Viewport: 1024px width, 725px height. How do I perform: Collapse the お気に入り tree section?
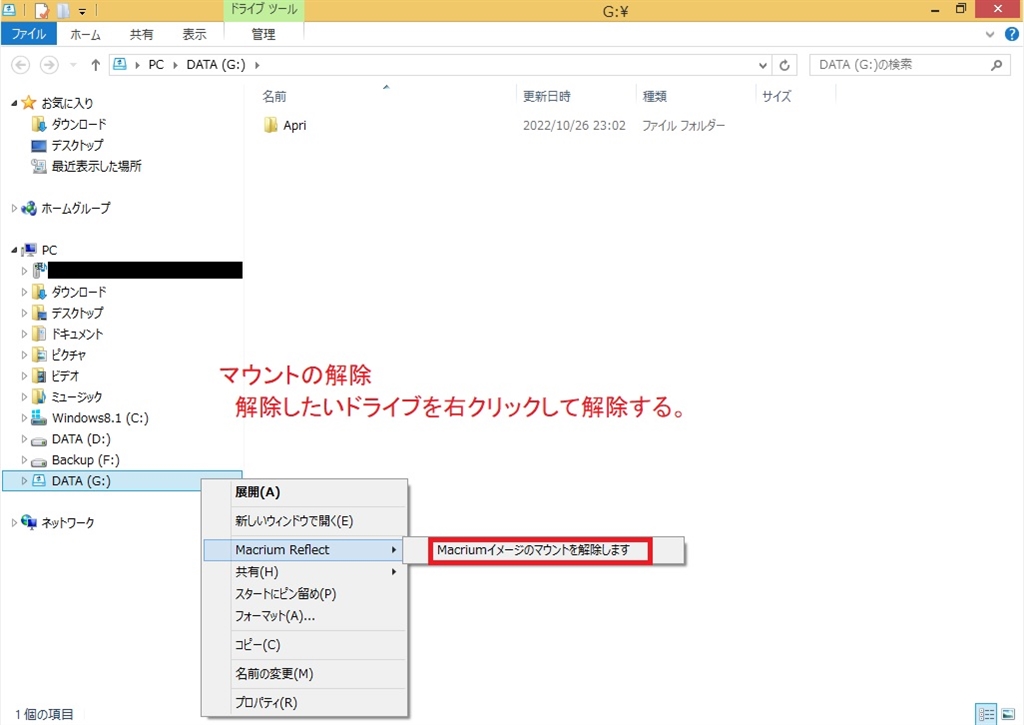pyautogui.click(x=14, y=103)
